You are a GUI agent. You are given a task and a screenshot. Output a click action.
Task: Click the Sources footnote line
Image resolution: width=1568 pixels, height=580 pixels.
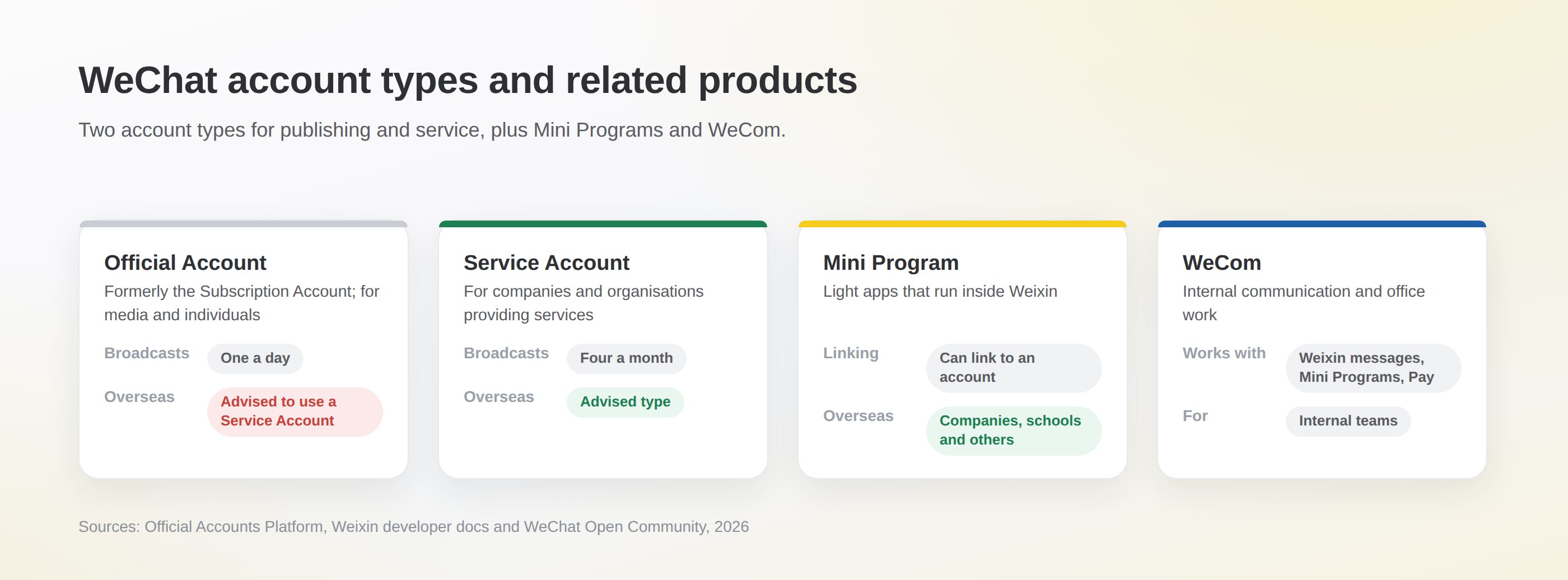point(414,526)
